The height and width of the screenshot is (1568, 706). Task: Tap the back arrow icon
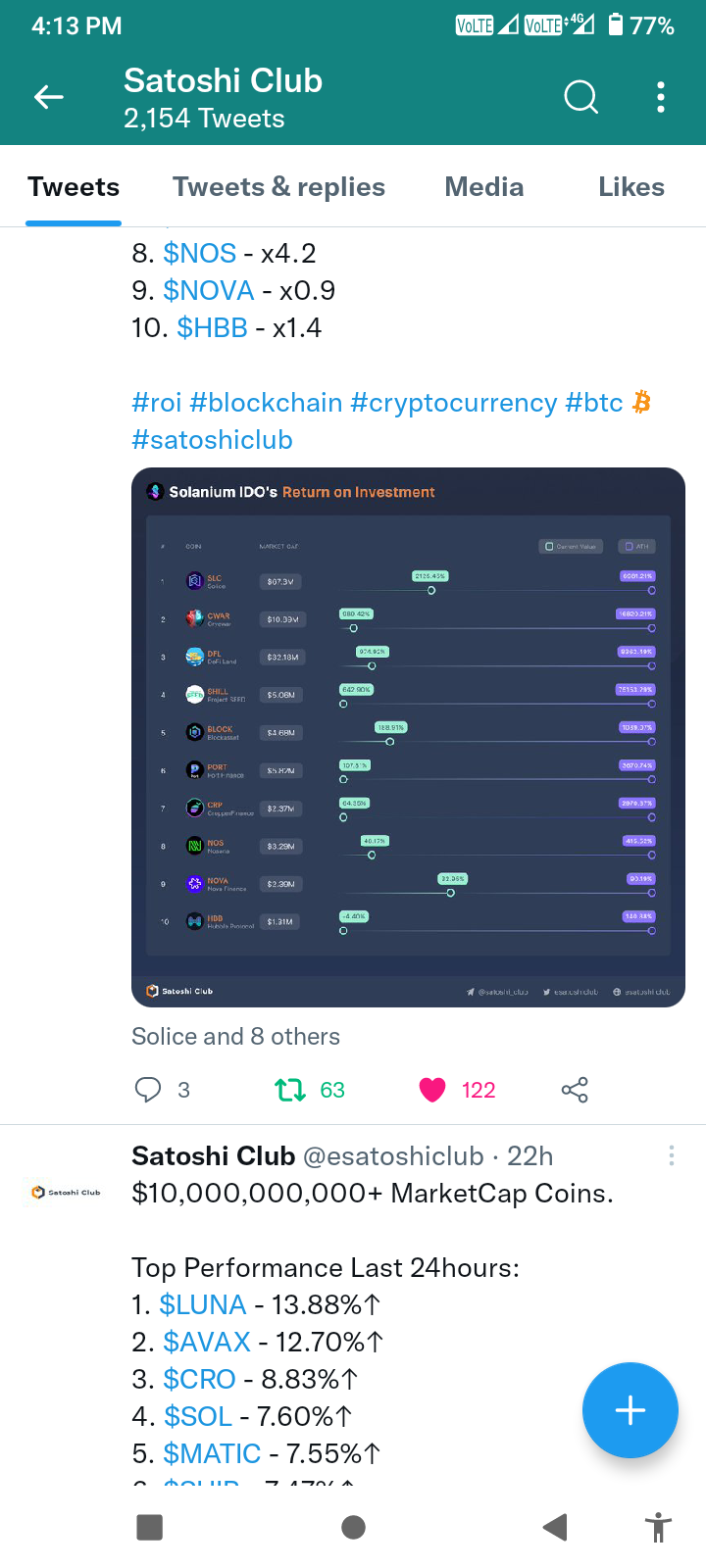coord(49,97)
